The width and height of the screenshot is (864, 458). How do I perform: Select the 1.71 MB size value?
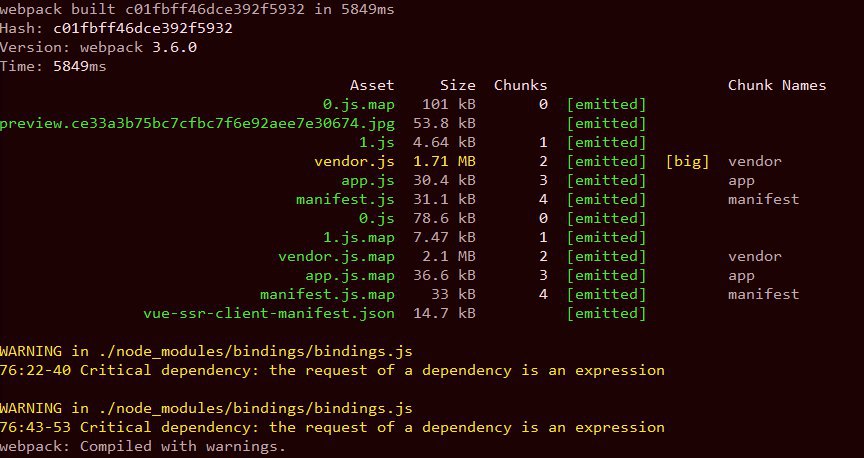444,161
